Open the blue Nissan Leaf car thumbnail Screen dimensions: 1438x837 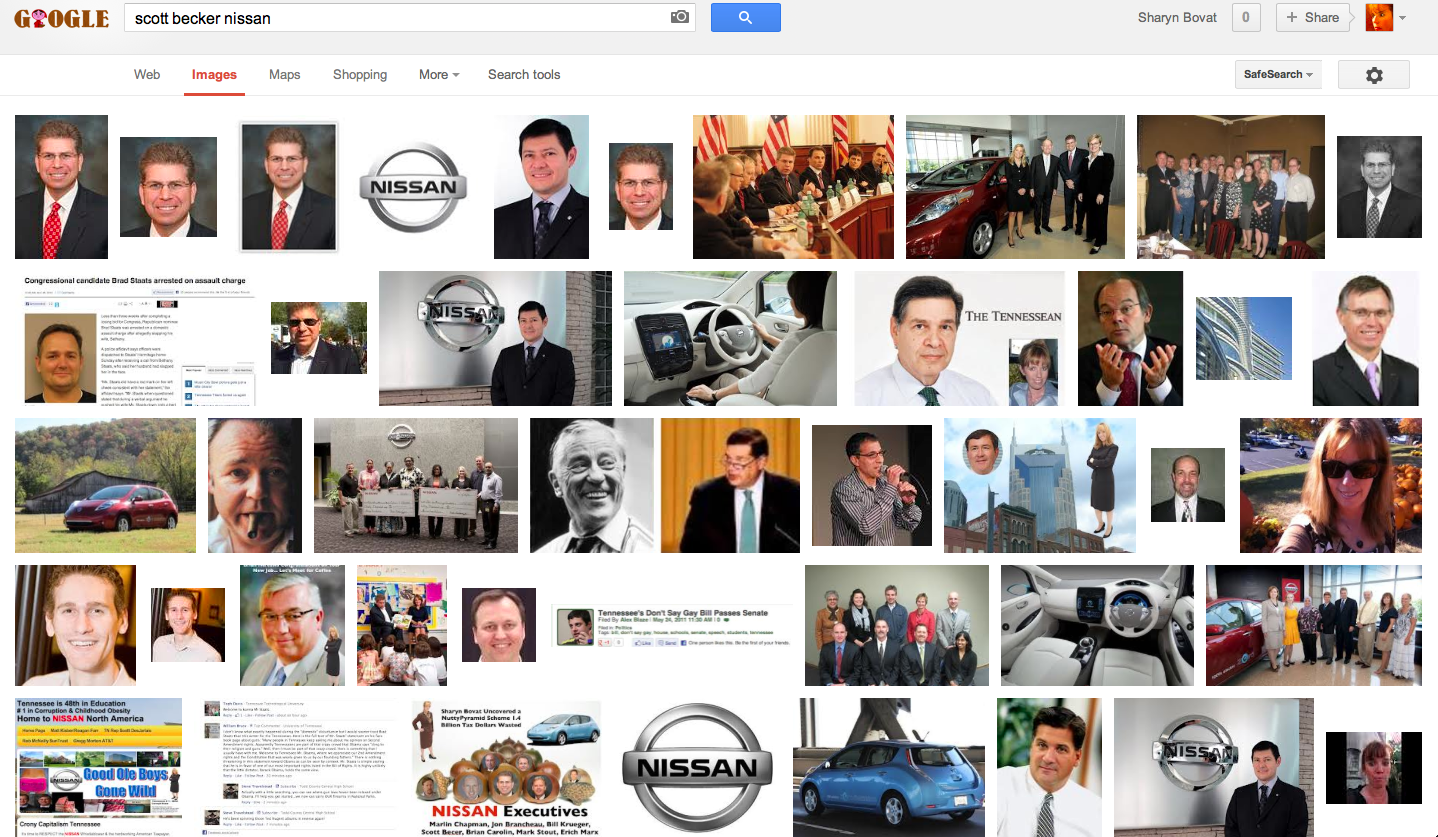coord(890,767)
